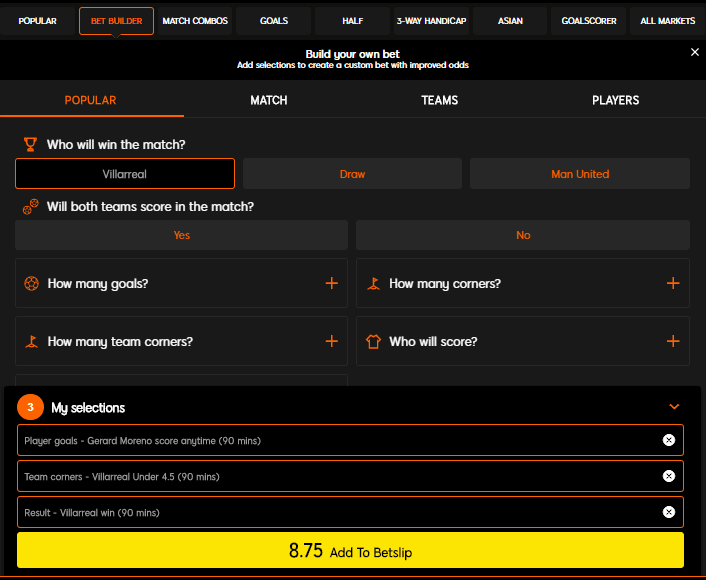Switch to the Players tab
Image resolution: width=706 pixels, height=580 pixels.
(615, 100)
